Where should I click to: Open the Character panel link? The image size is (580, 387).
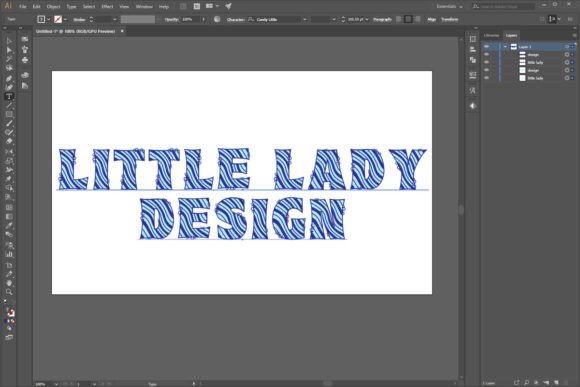(x=236, y=19)
